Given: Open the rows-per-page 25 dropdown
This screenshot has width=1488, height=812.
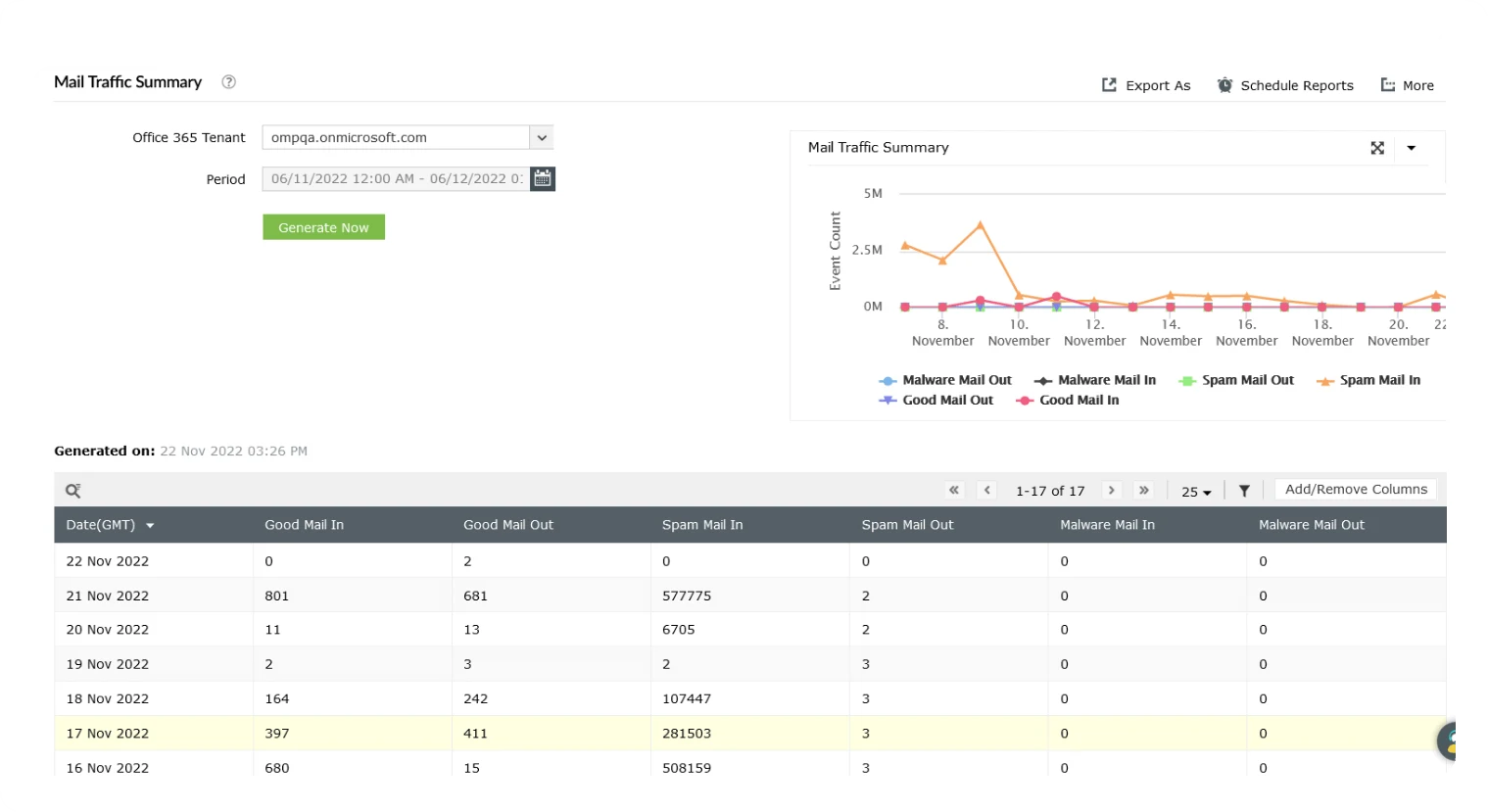Looking at the screenshot, I should tap(1196, 492).
